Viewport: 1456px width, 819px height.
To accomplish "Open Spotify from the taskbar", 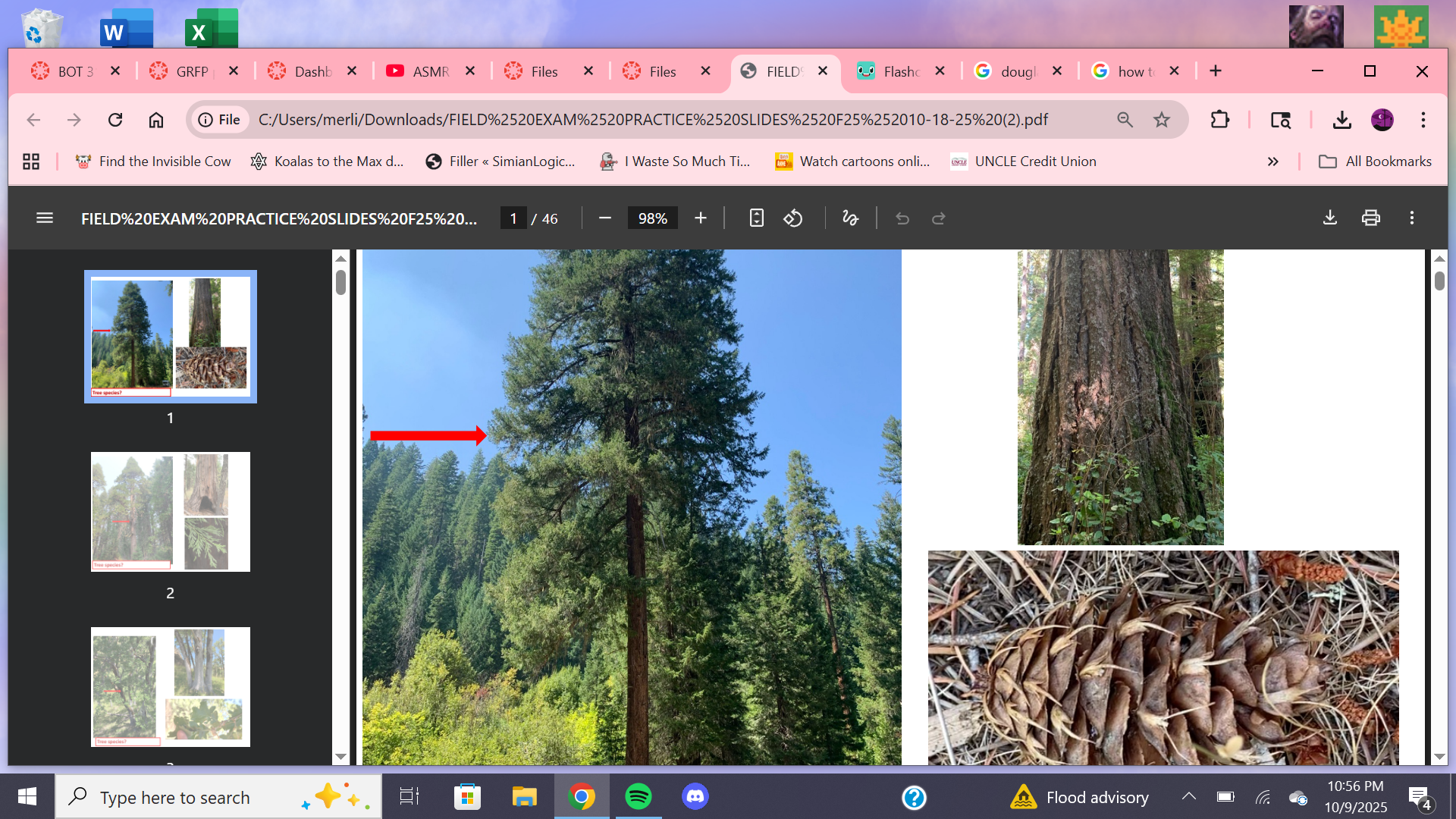I will pos(638,797).
